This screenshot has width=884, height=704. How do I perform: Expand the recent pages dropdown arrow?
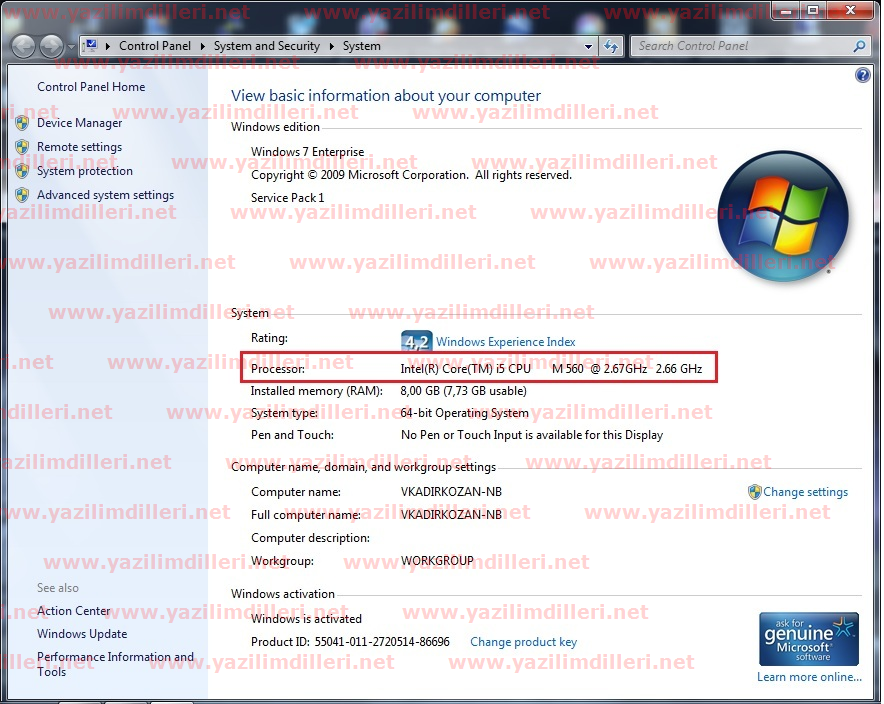[71, 46]
